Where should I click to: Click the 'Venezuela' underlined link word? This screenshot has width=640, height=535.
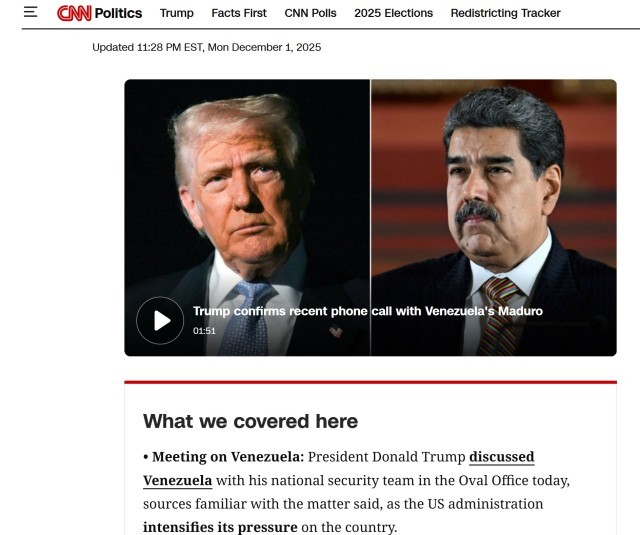178,480
